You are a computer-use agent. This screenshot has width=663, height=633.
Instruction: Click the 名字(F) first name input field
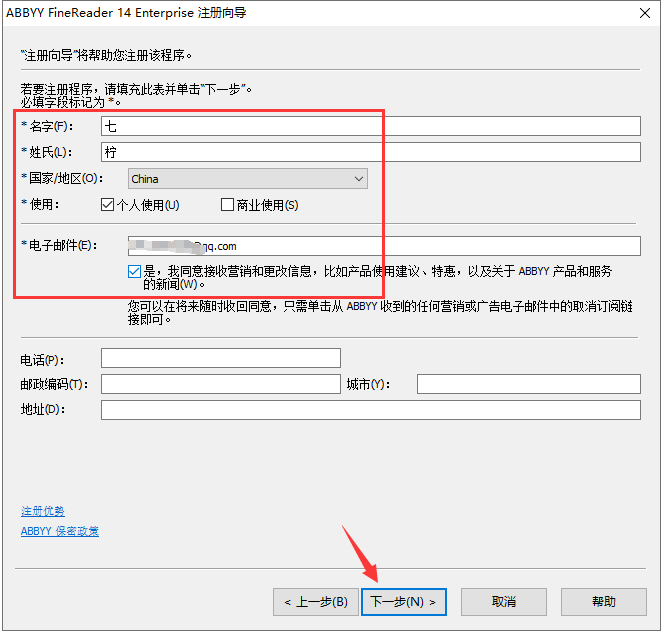(370, 126)
